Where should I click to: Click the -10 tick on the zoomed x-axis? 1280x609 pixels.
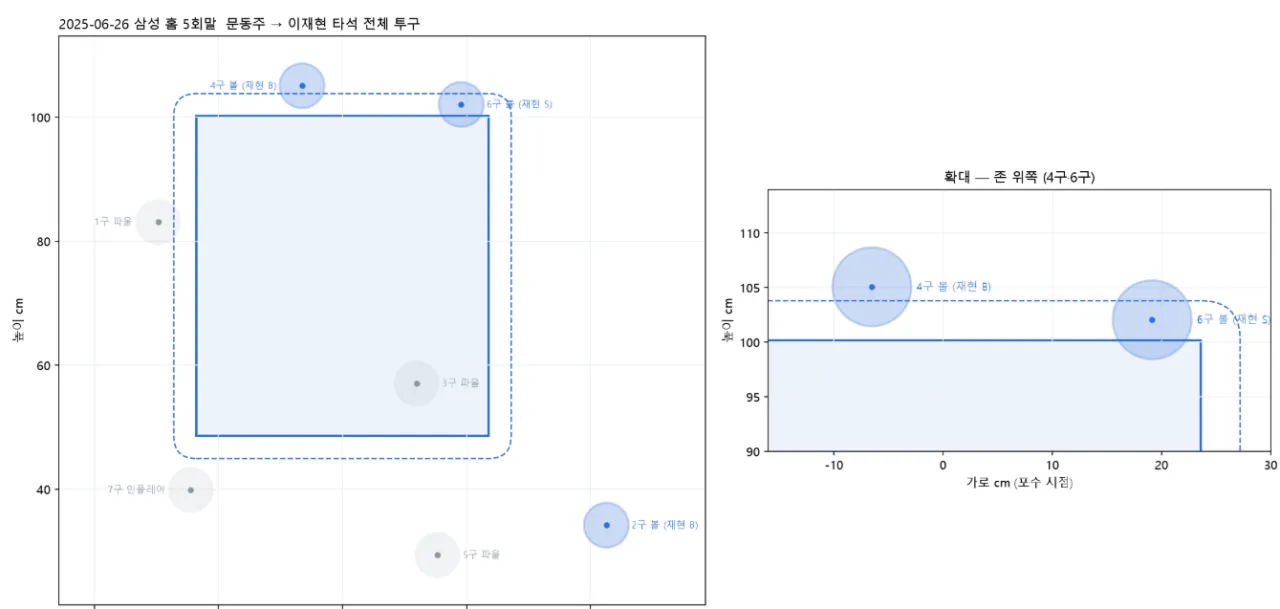coord(834,466)
